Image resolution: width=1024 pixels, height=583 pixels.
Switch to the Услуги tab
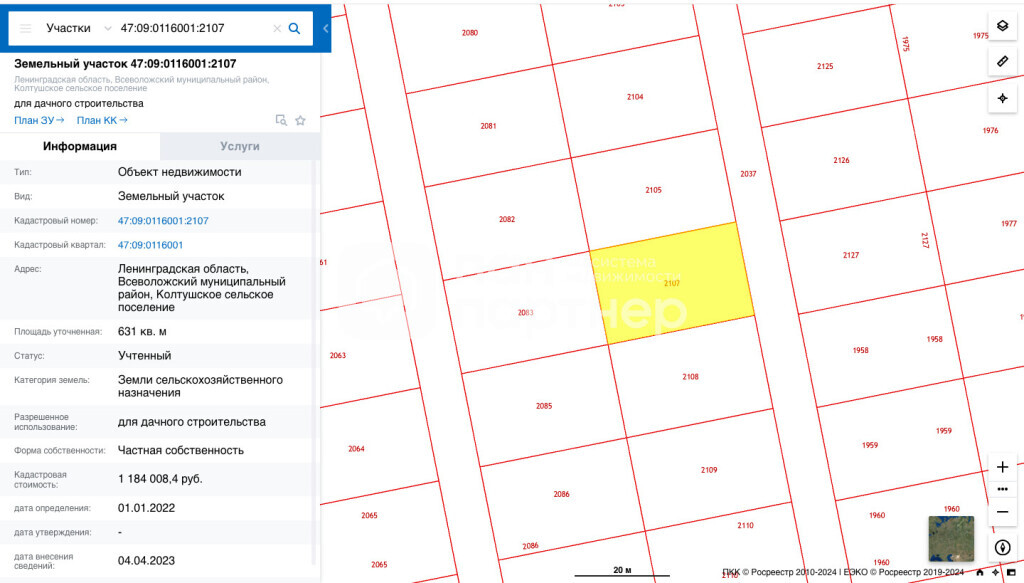point(240,146)
